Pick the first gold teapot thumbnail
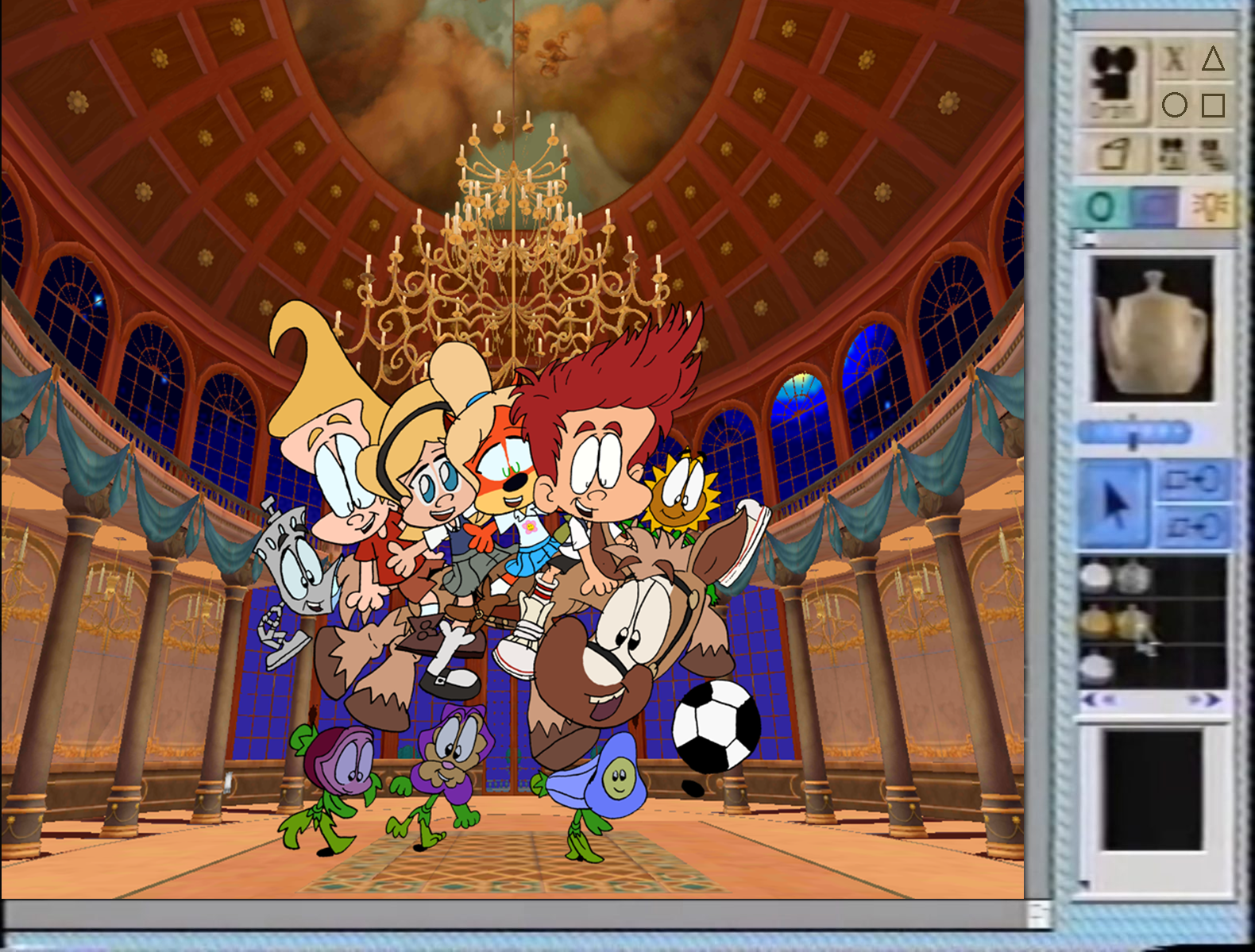The width and height of the screenshot is (1255, 952). click(1095, 621)
